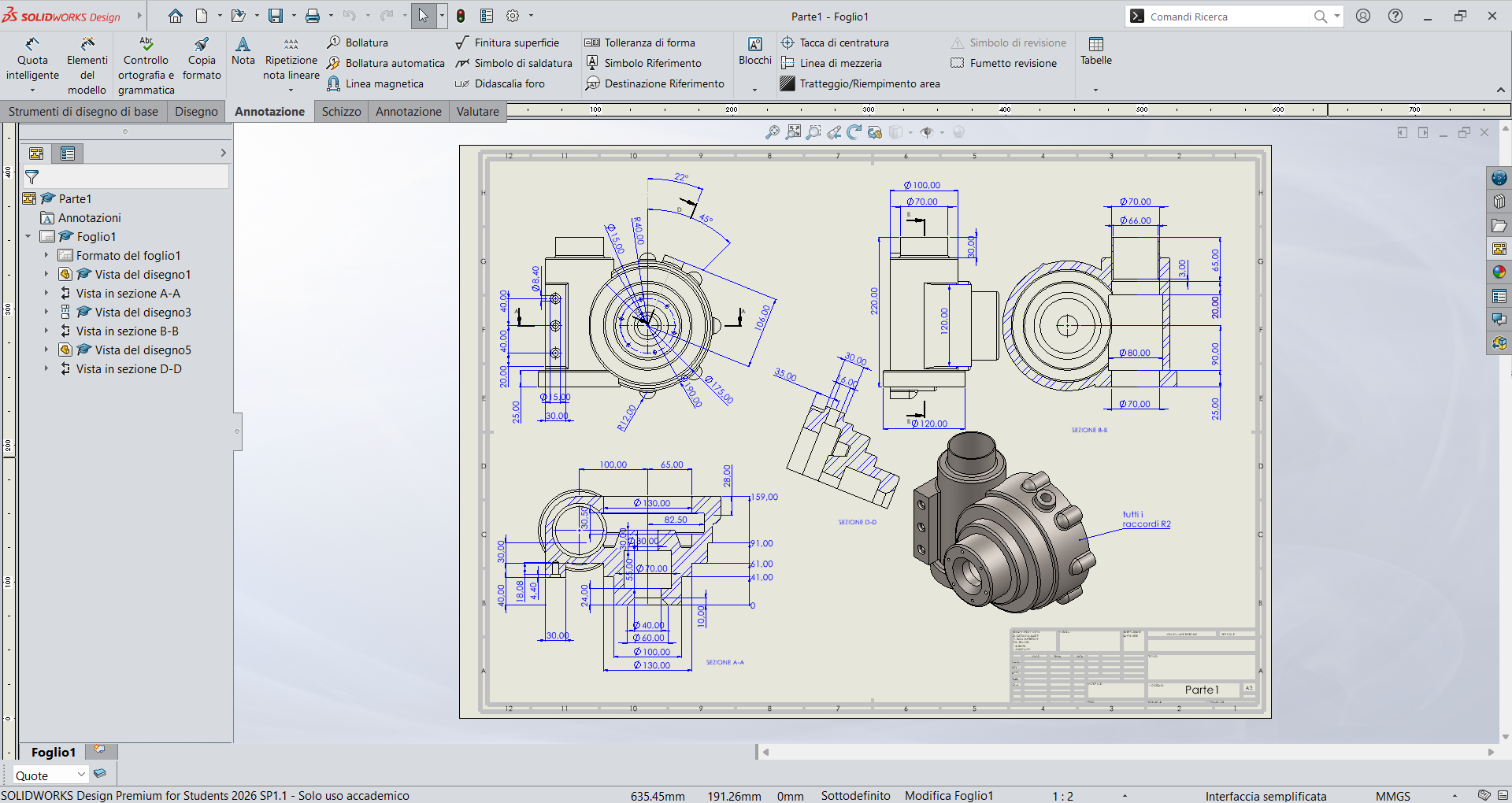1512x803 pixels.
Task: Choose Copia formato tool
Action: pos(202,59)
